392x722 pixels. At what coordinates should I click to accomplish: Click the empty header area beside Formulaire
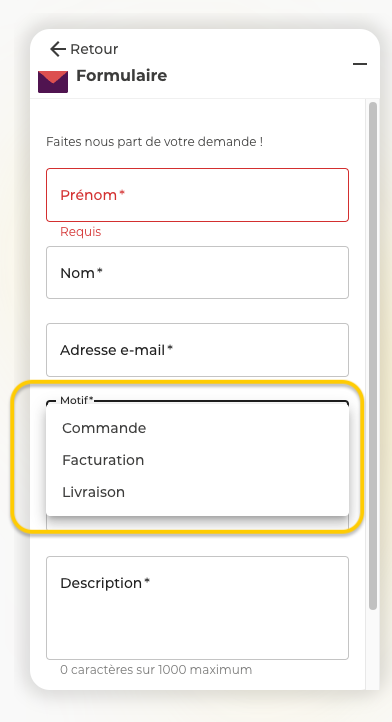(258, 76)
